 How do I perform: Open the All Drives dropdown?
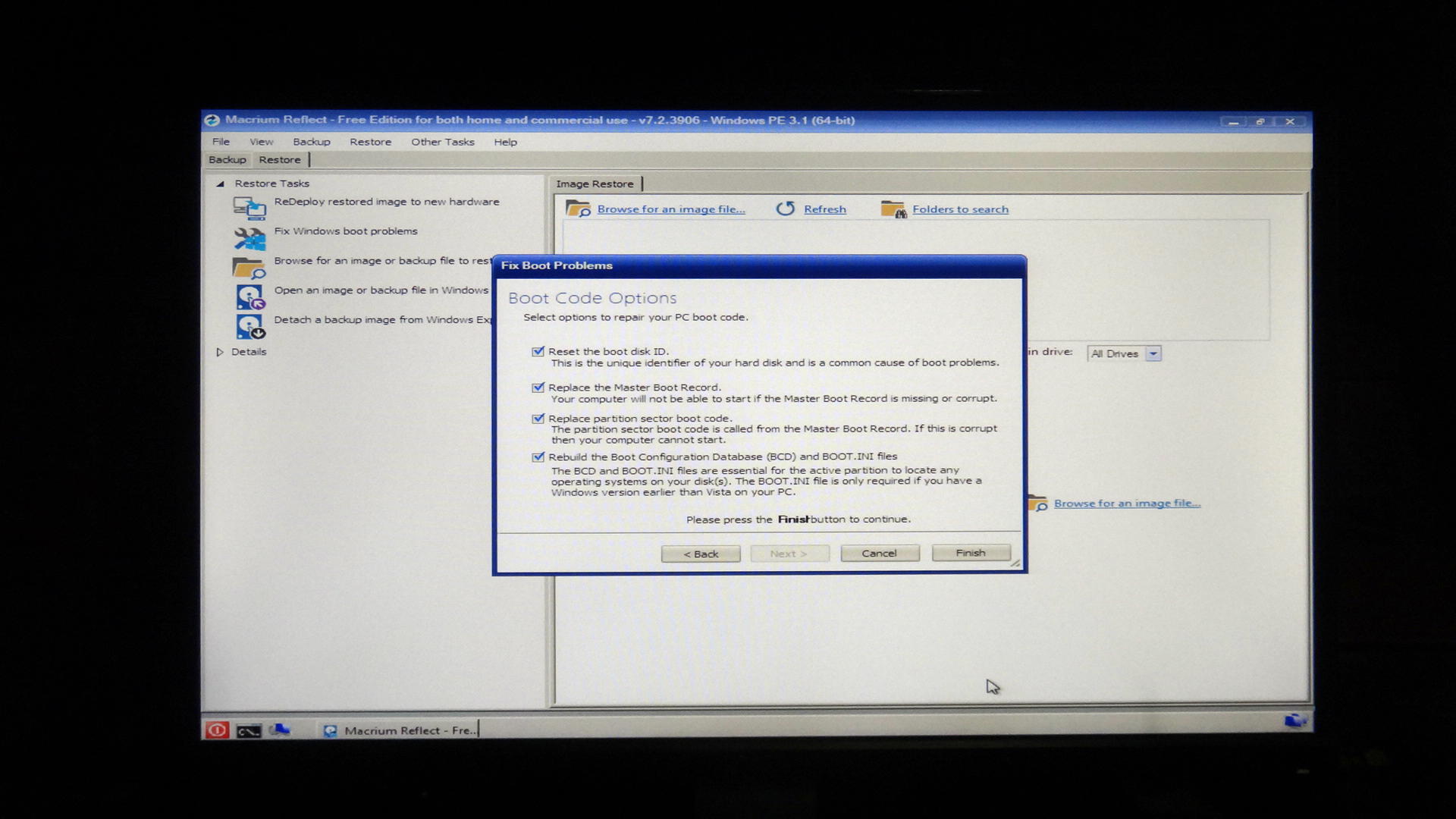tap(1153, 353)
